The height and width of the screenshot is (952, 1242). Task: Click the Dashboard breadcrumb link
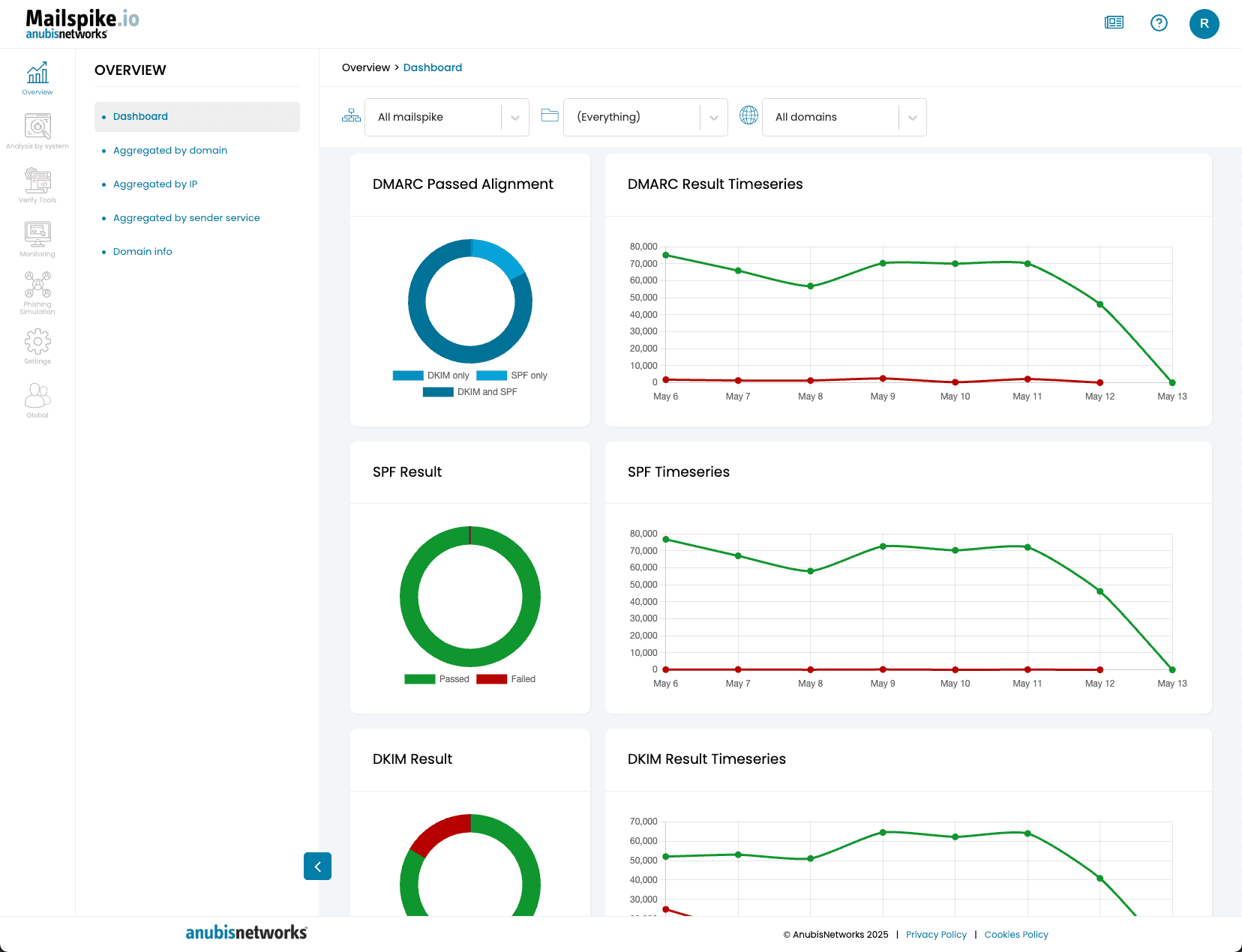coord(433,67)
